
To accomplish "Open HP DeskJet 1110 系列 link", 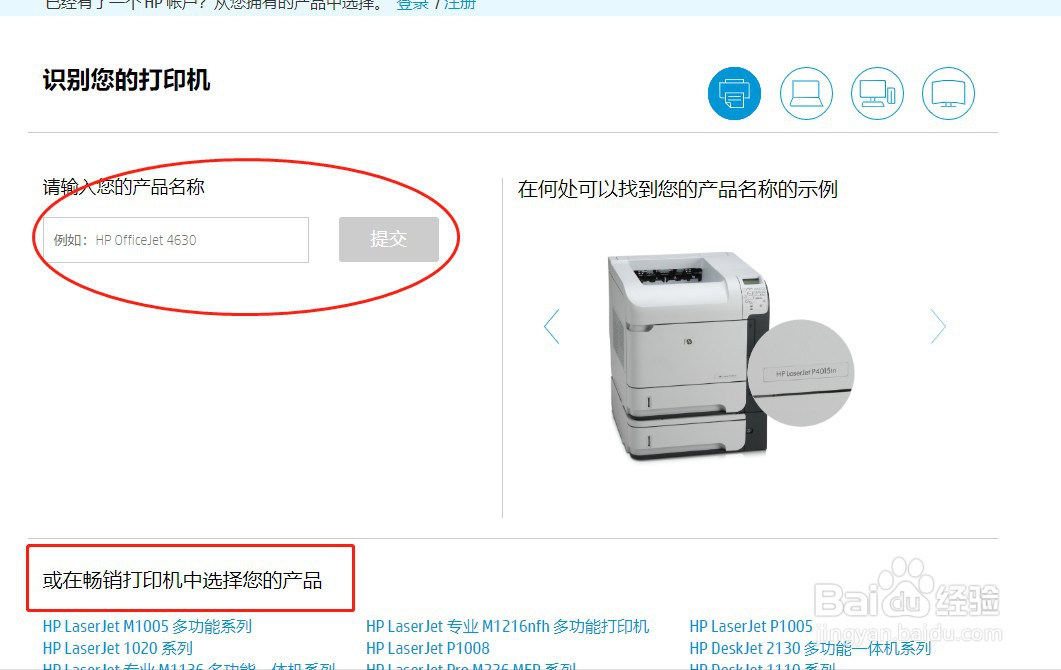I will tap(763, 665).
